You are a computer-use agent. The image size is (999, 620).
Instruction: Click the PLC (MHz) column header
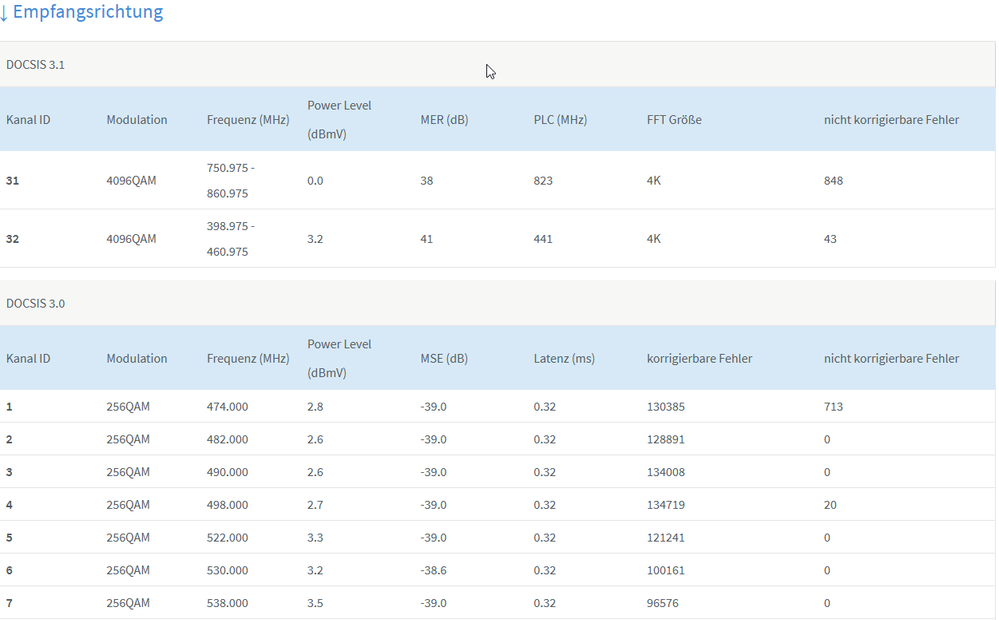click(x=560, y=120)
